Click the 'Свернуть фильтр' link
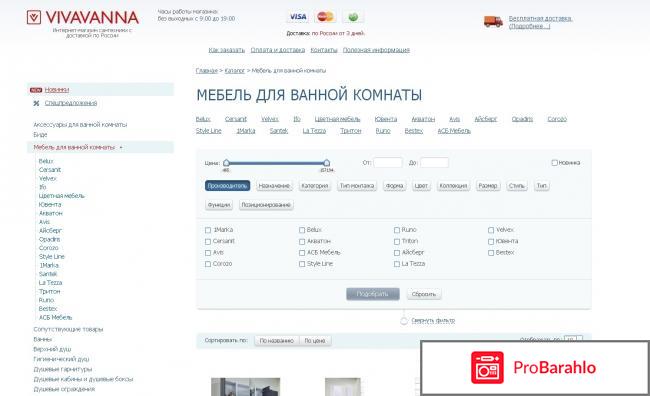Screen dimensions: 650x396 [433, 321]
